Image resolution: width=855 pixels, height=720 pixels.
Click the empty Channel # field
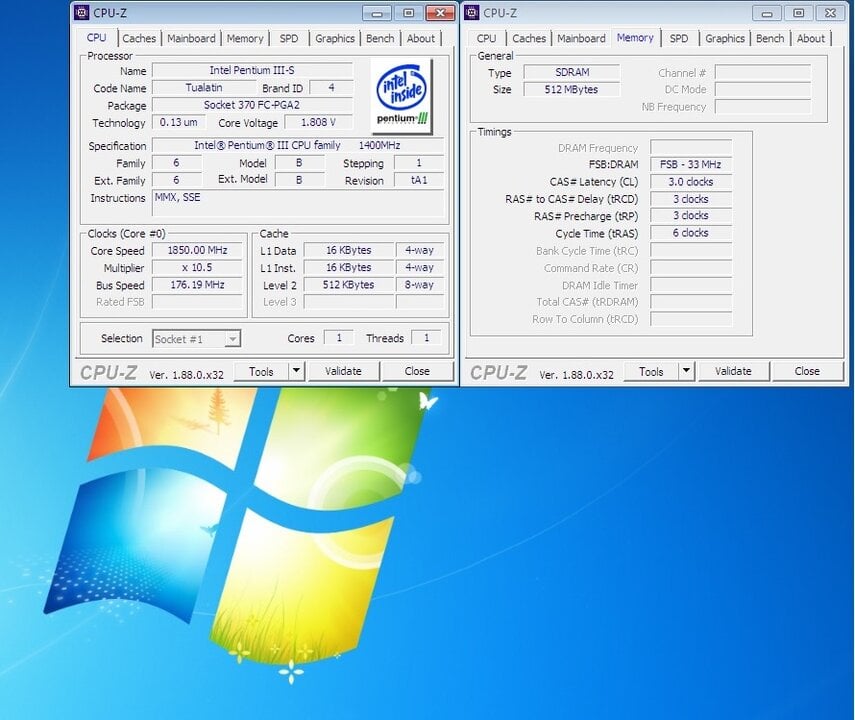tap(763, 72)
